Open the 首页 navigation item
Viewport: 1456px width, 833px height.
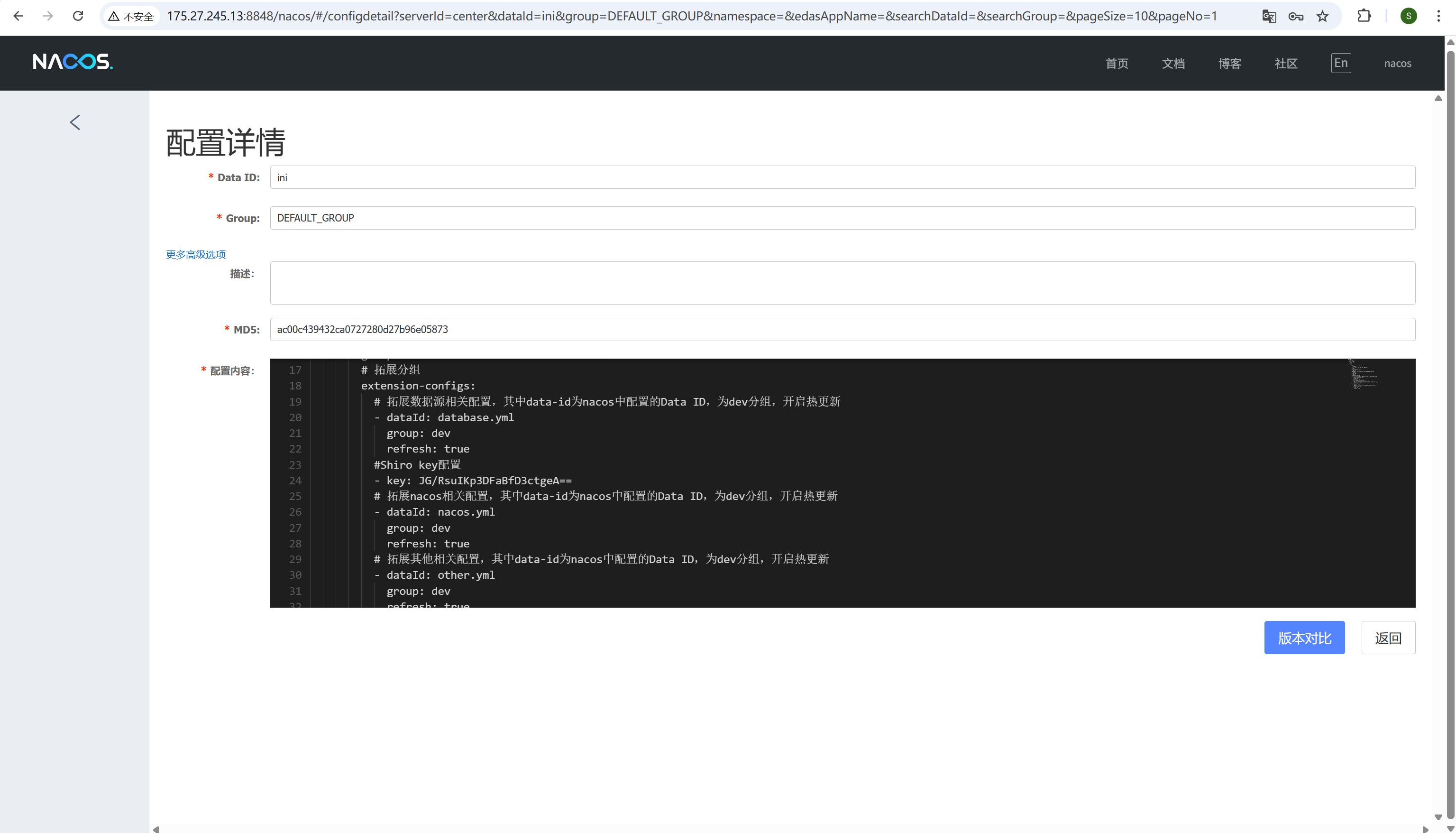(1117, 64)
